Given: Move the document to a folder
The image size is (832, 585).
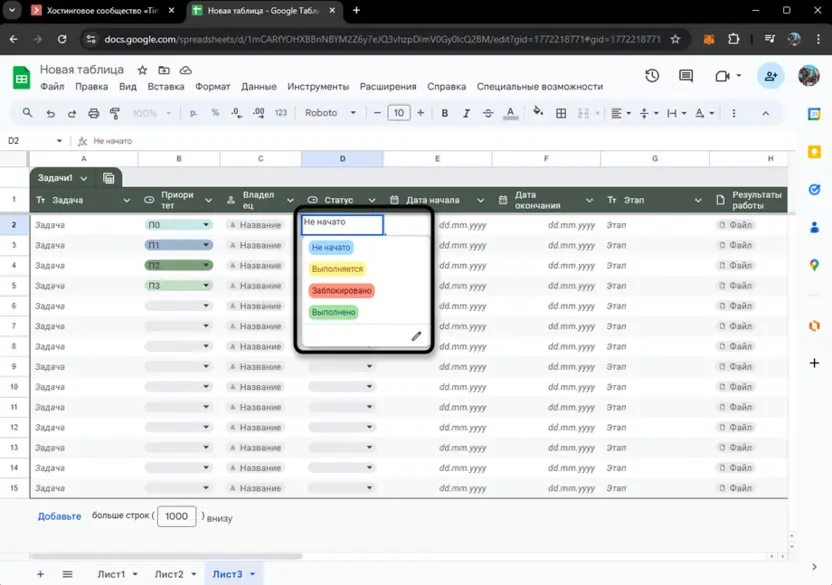Looking at the screenshot, I should (164, 70).
